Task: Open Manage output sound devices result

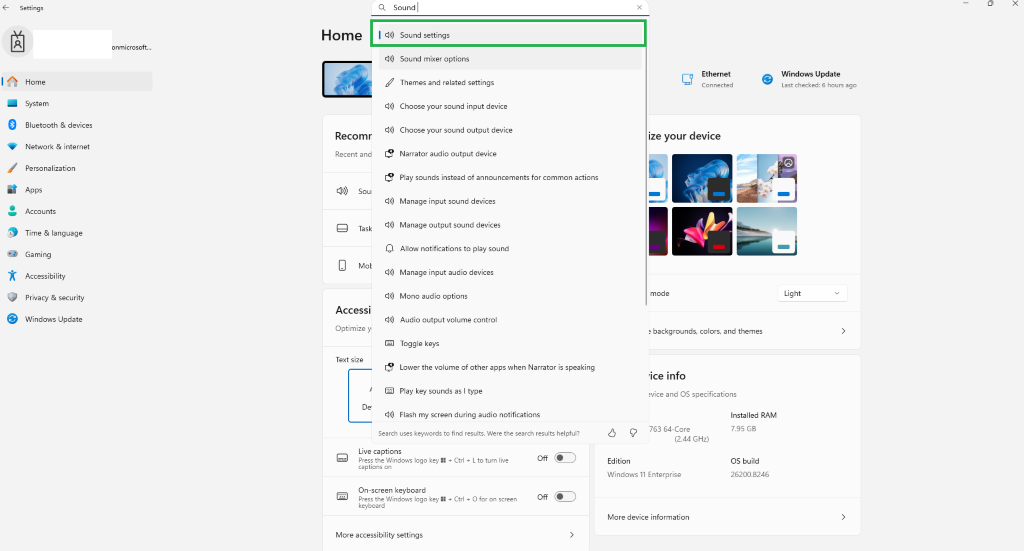Action: click(510, 225)
